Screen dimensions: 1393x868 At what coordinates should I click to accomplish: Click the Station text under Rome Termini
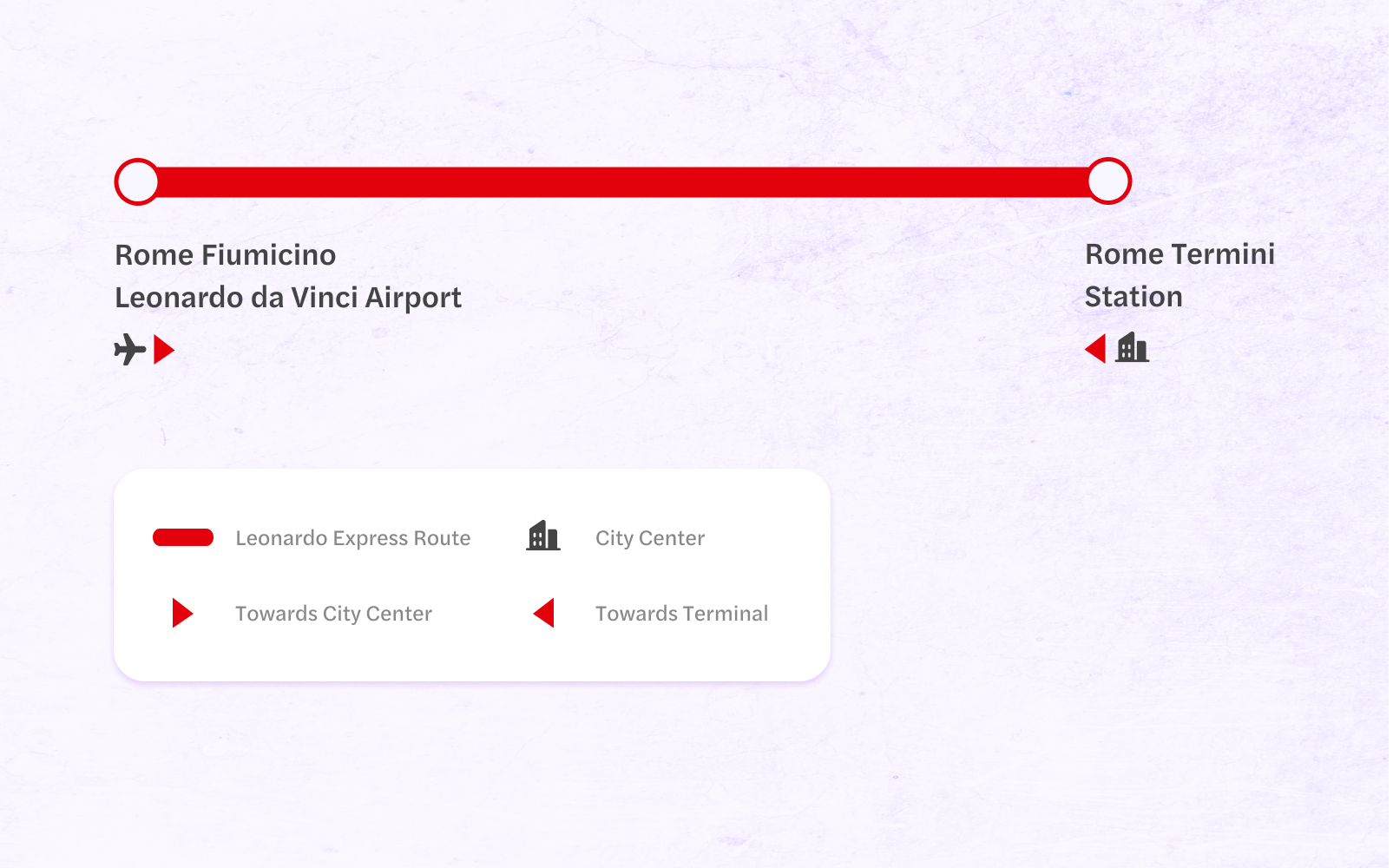click(1133, 297)
